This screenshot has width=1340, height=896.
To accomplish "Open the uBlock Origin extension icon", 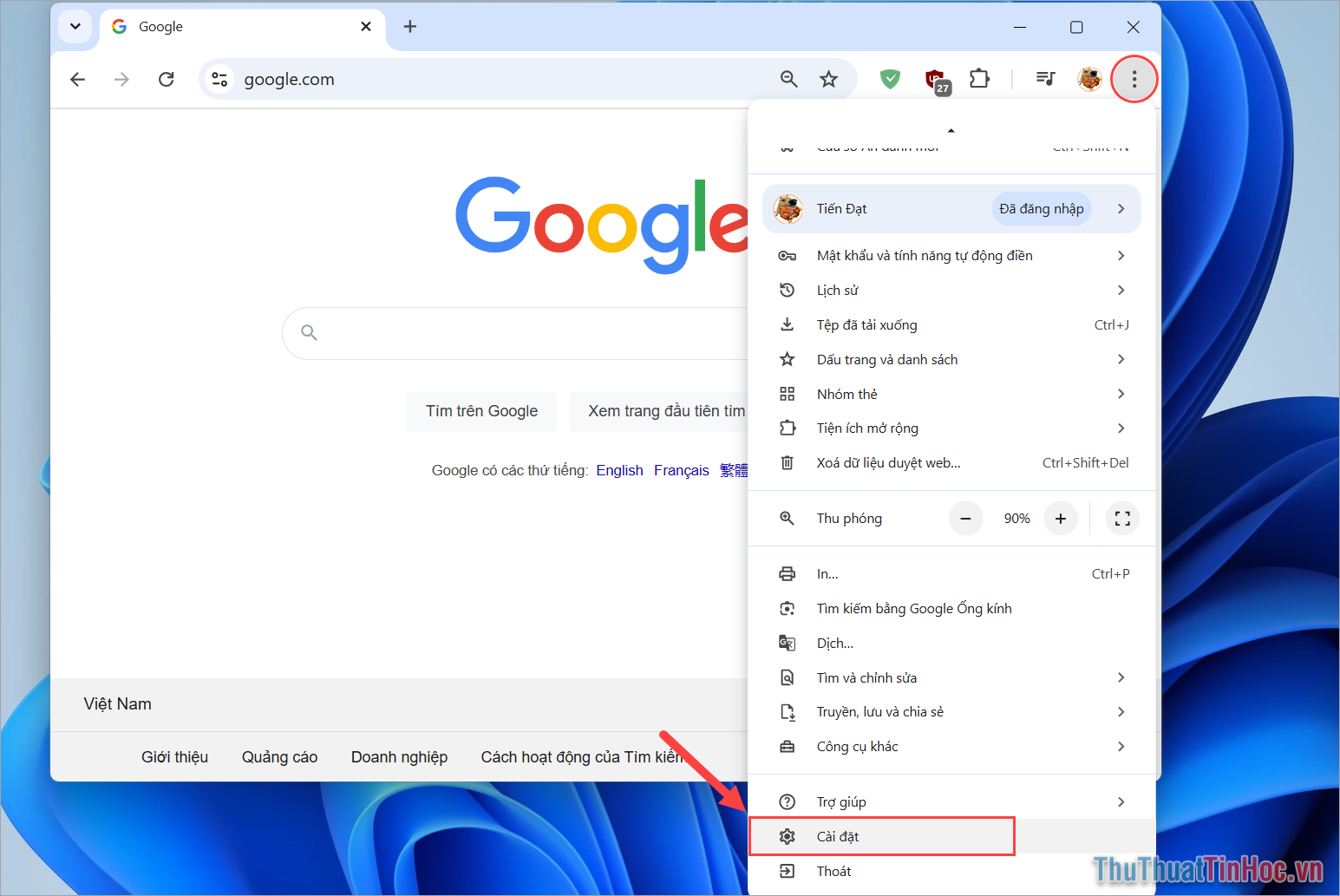I will click(x=934, y=79).
